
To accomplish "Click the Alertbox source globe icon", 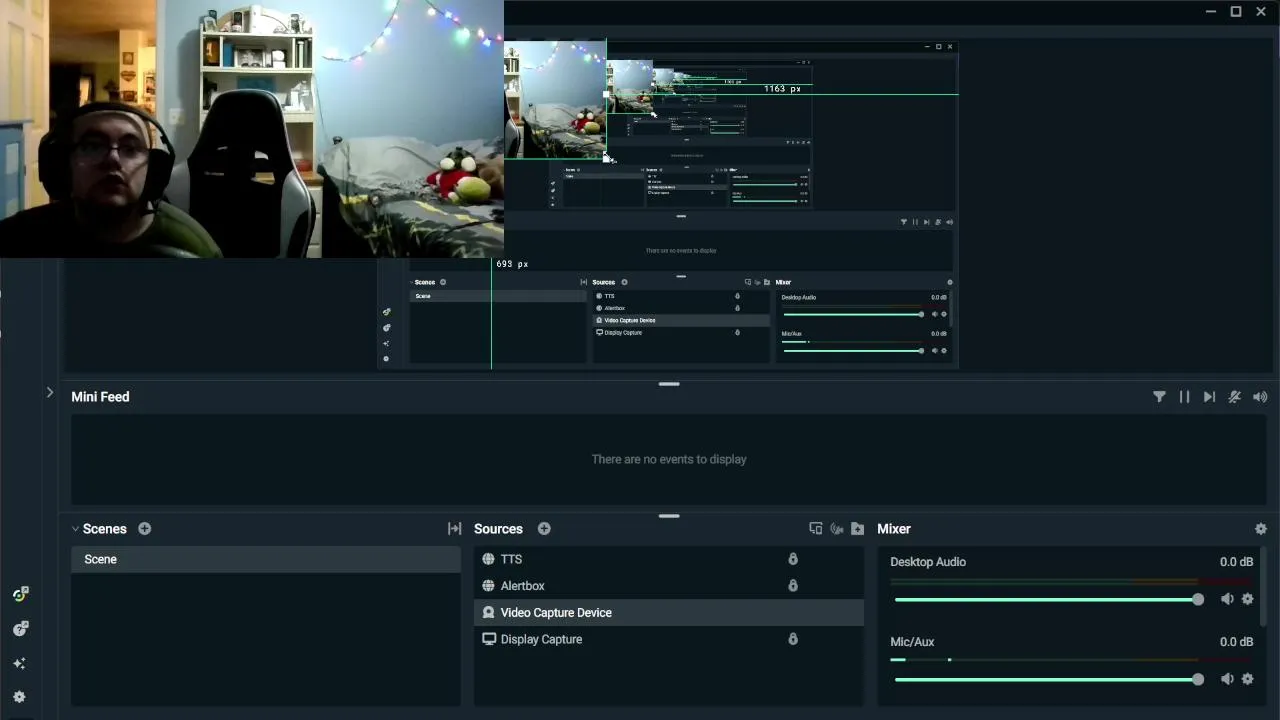I will tap(489, 586).
